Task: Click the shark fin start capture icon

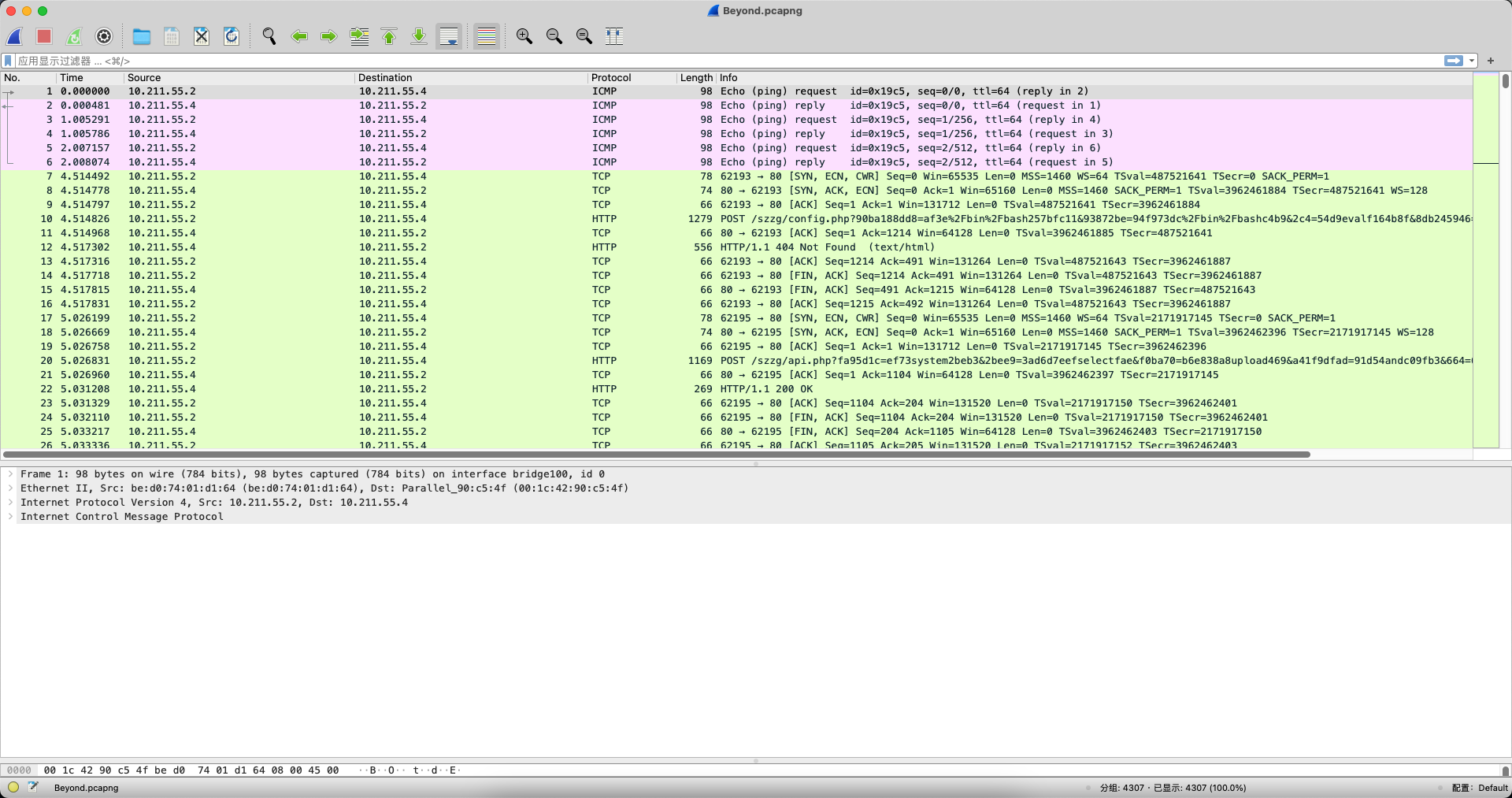Action: (x=15, y=36)
